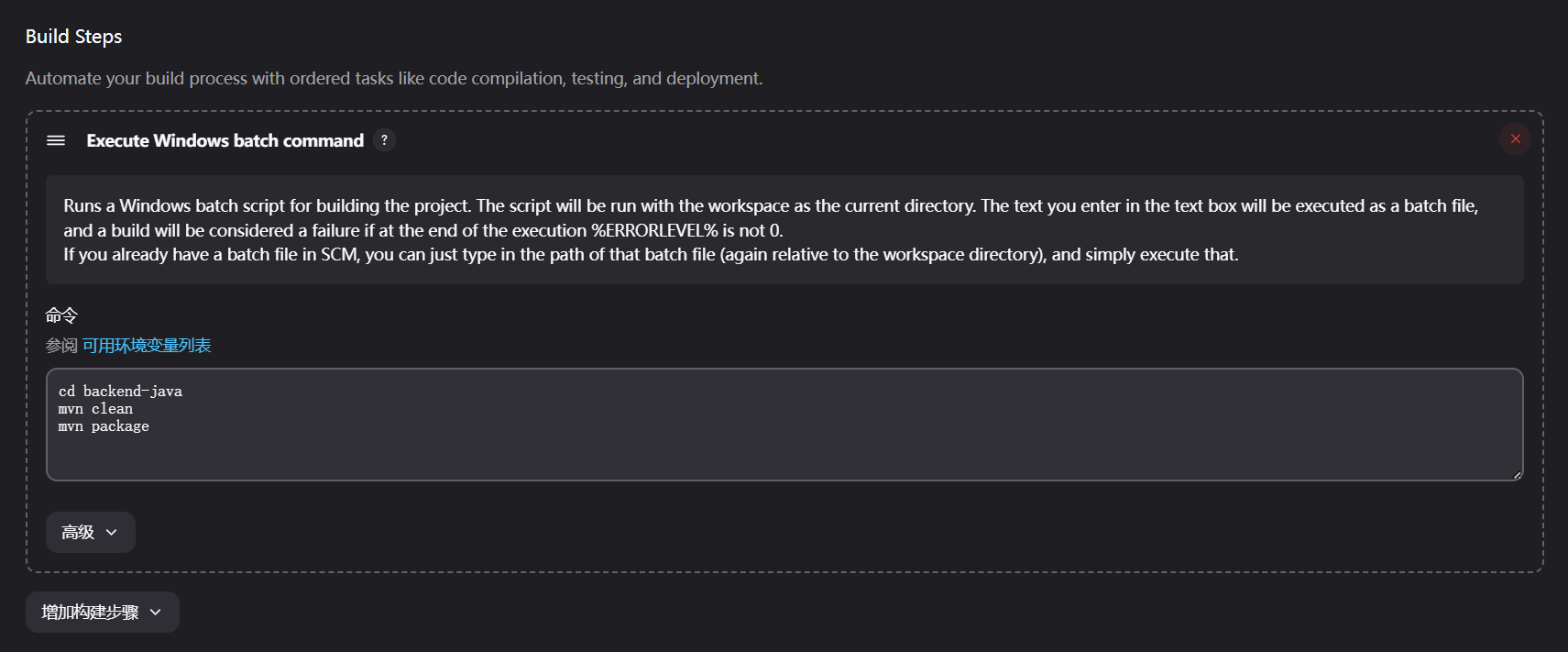Delete the Execute Windows batch command step
The image size is (1568, 652).
pos(1515,139)
